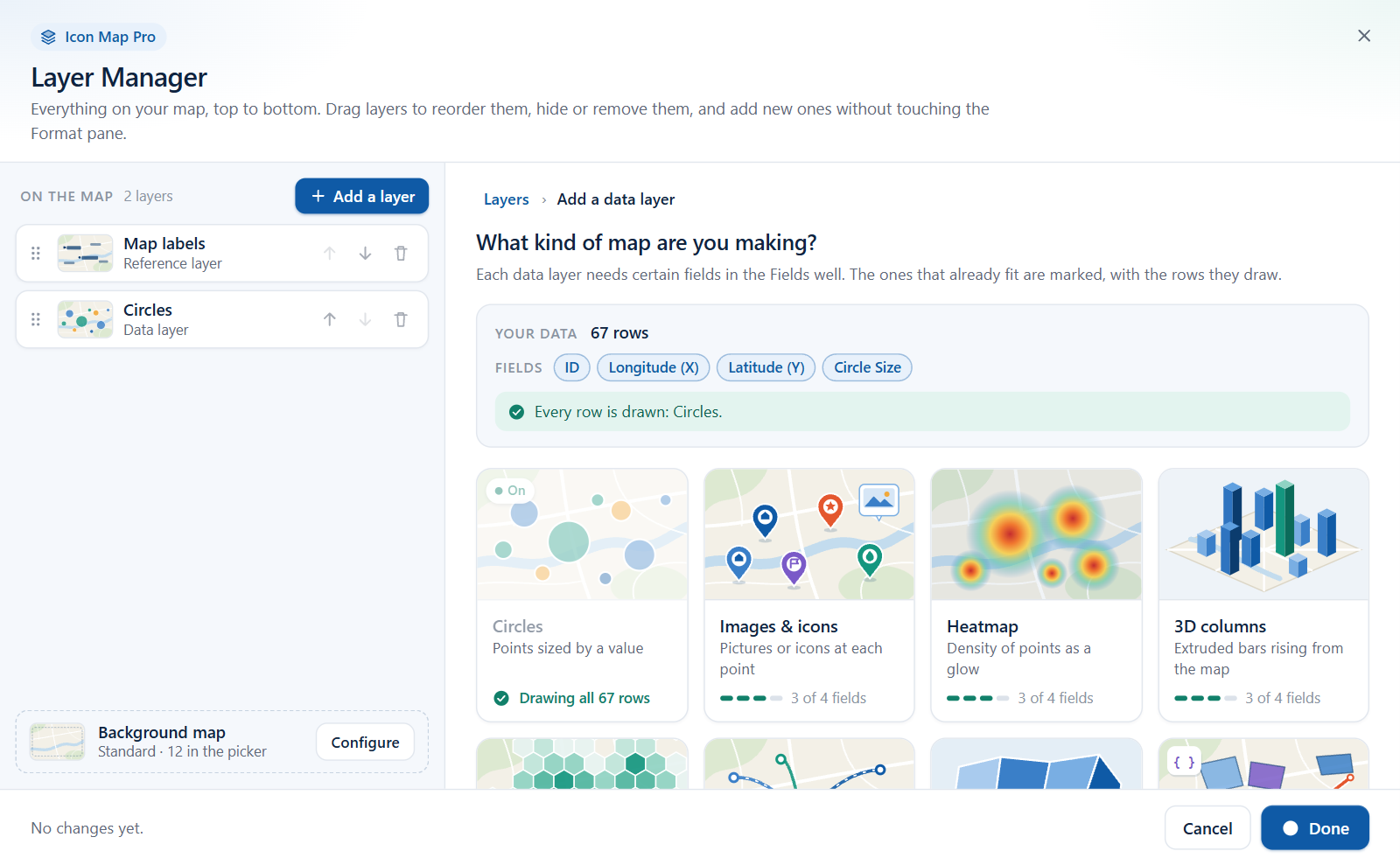Click the On badge on Circles card
This screenshot has height=865, width=1400.
pyautogui.click(x=510, y=491)
